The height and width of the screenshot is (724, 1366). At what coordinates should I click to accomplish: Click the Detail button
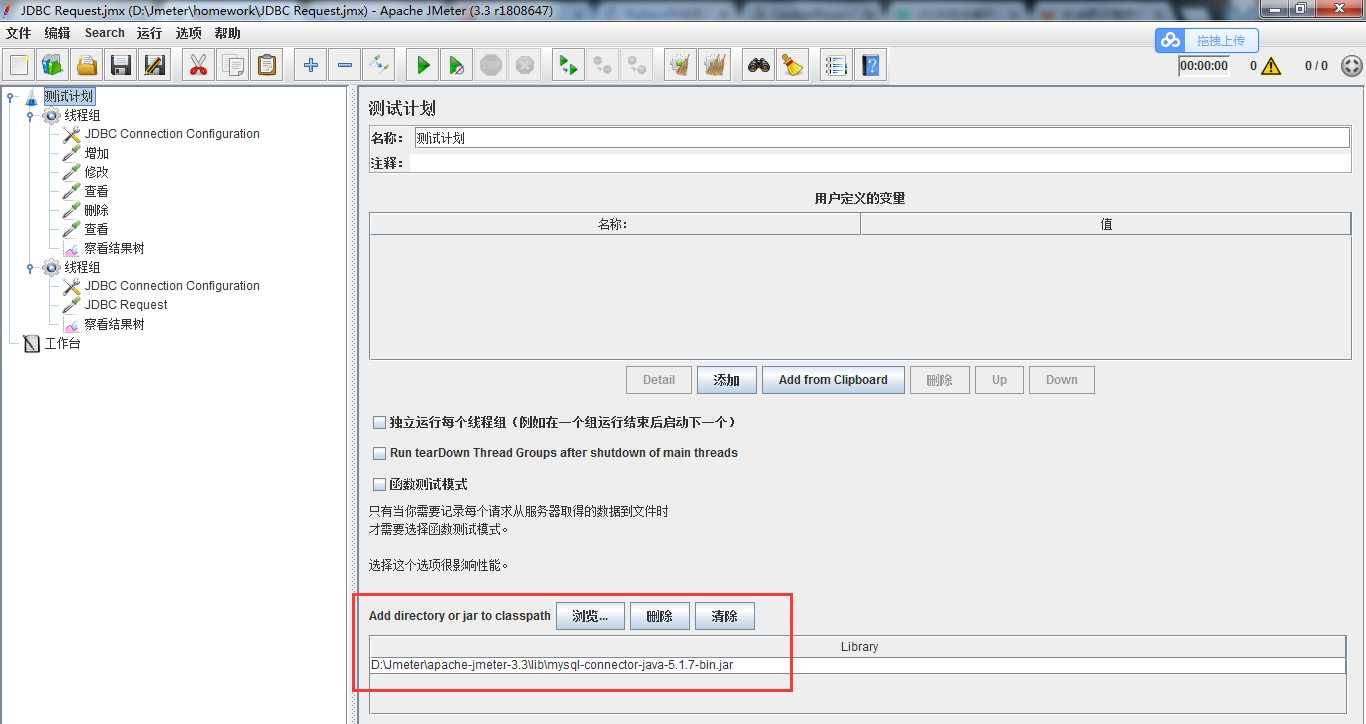click(659, 380)
